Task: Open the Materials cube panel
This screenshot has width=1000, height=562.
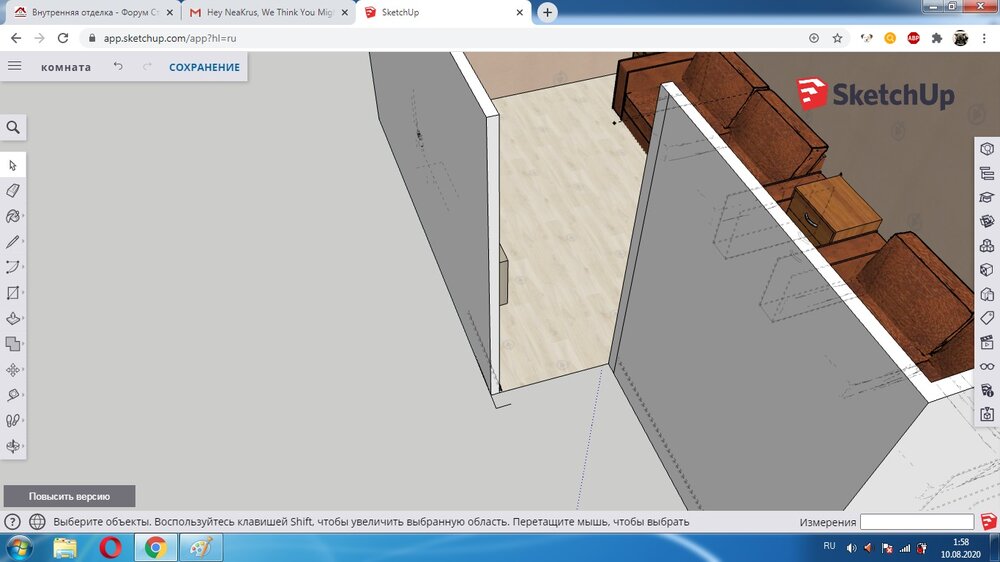Action: click(x=987, y=270)
